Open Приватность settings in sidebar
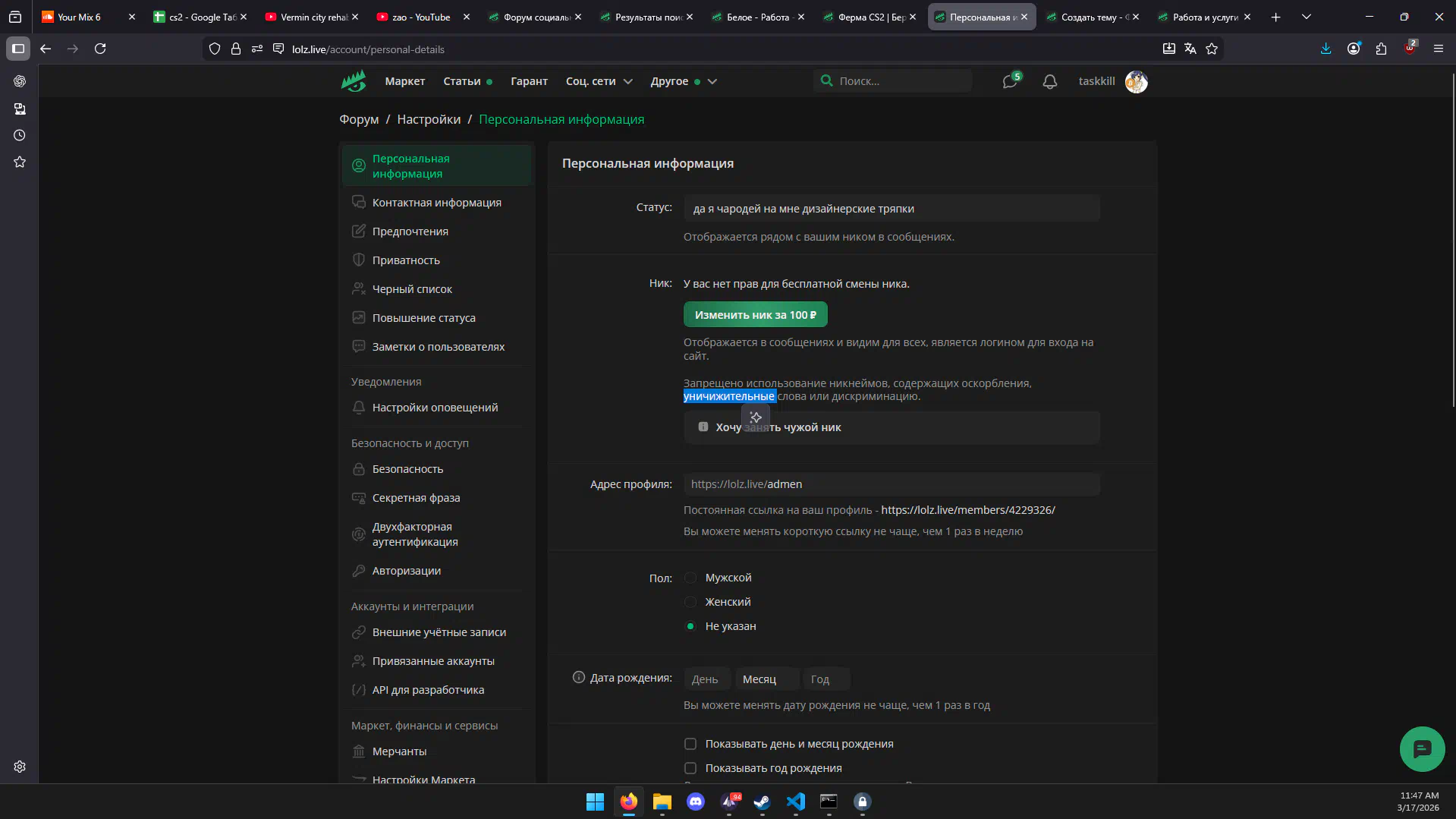 coord(406,260)
